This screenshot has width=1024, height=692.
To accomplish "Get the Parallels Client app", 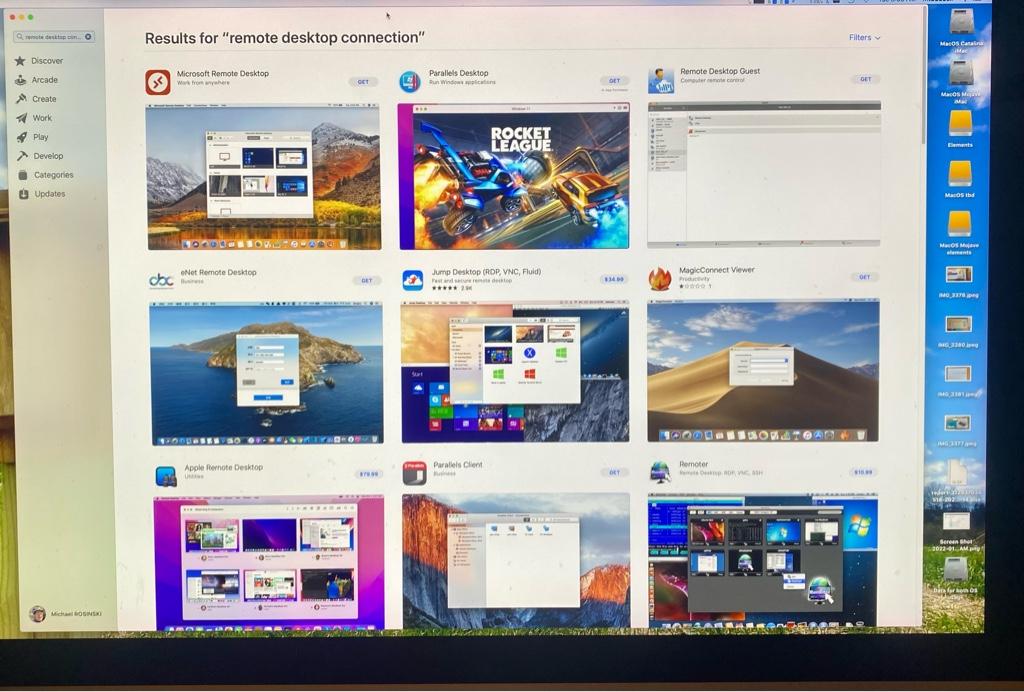I will [615, 472].
